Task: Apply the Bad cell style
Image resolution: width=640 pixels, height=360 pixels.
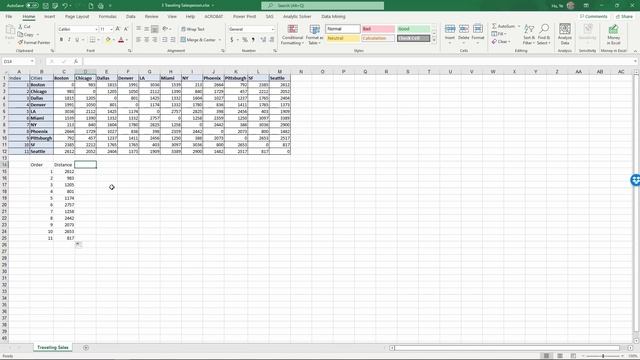Action: coord(378,29)
